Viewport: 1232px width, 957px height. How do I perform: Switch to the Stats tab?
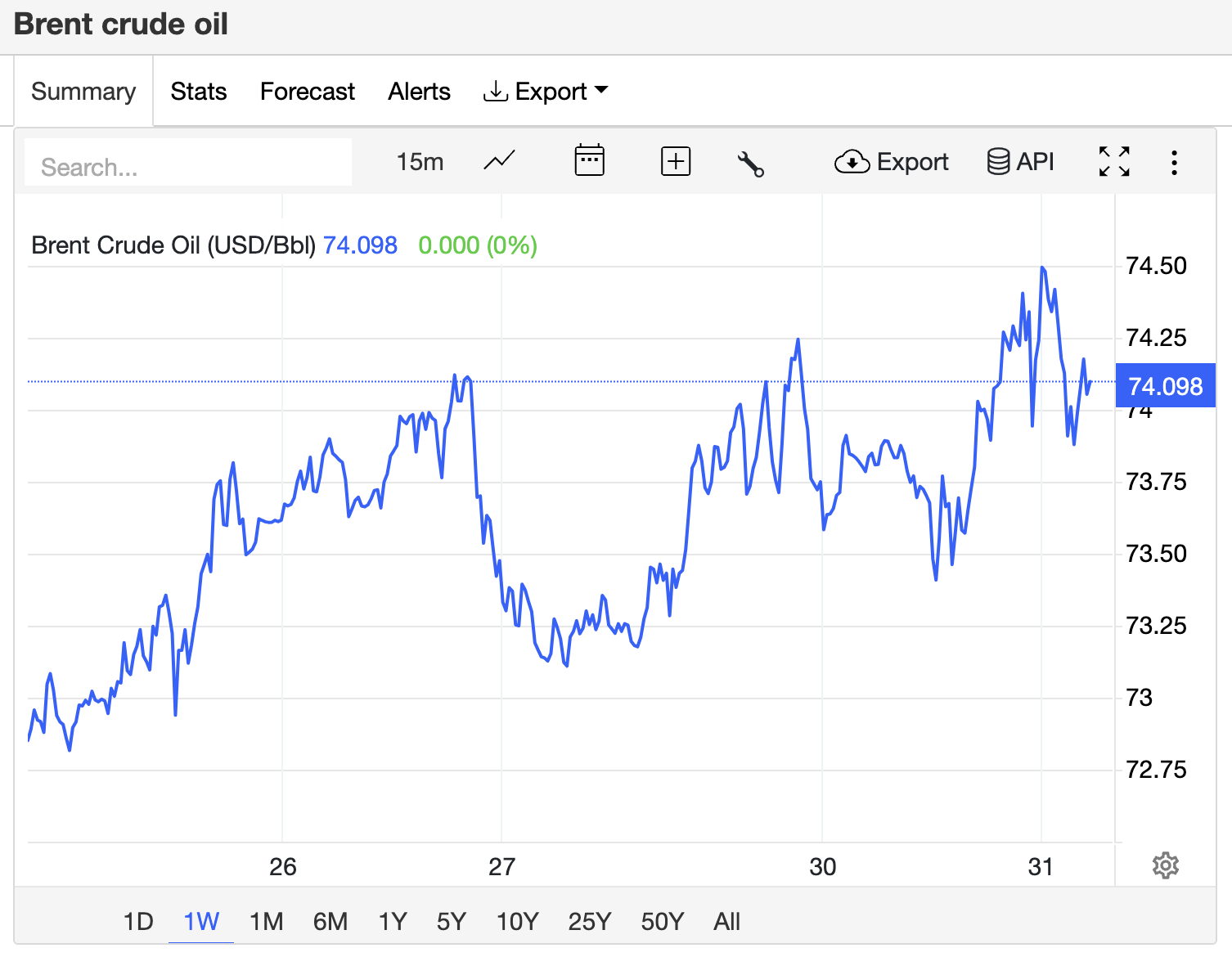199,92
